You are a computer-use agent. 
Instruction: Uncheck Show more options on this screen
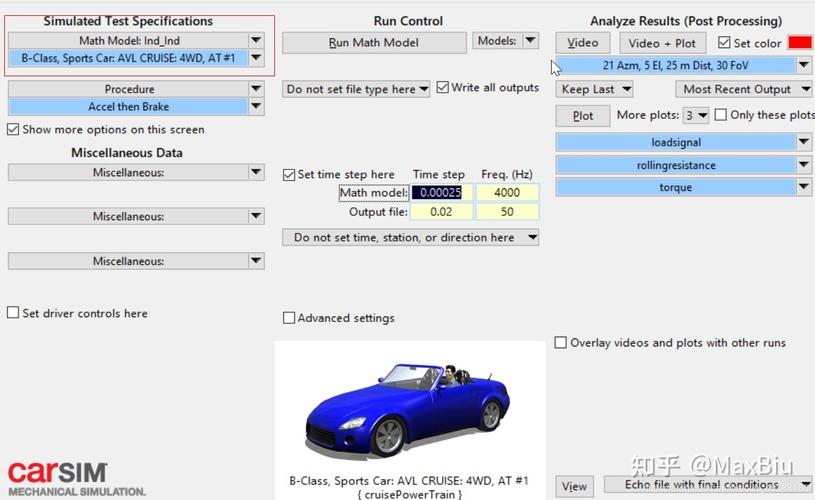pos(13,129)
